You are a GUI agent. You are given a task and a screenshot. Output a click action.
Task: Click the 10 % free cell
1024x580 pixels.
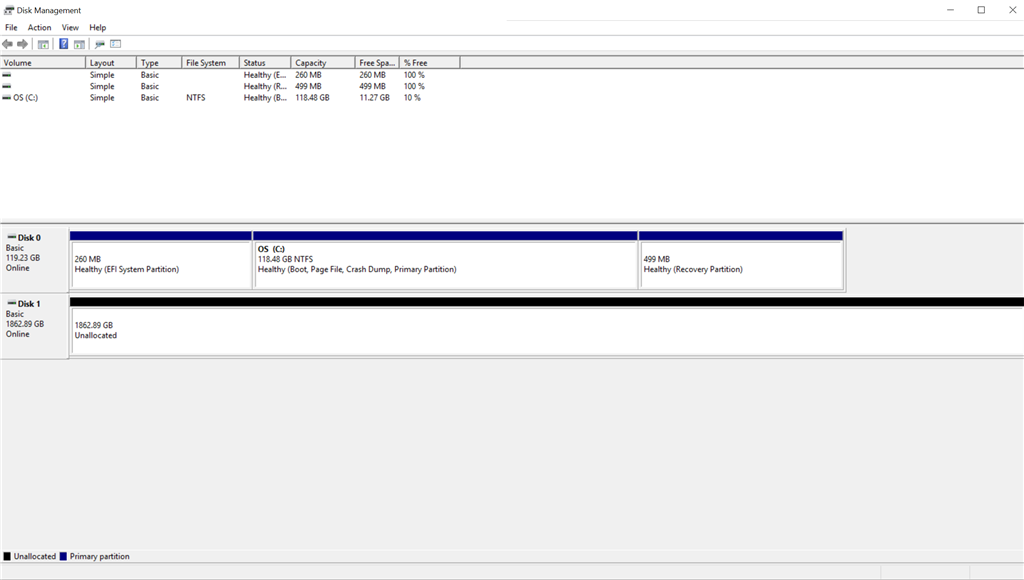point(412,97)
